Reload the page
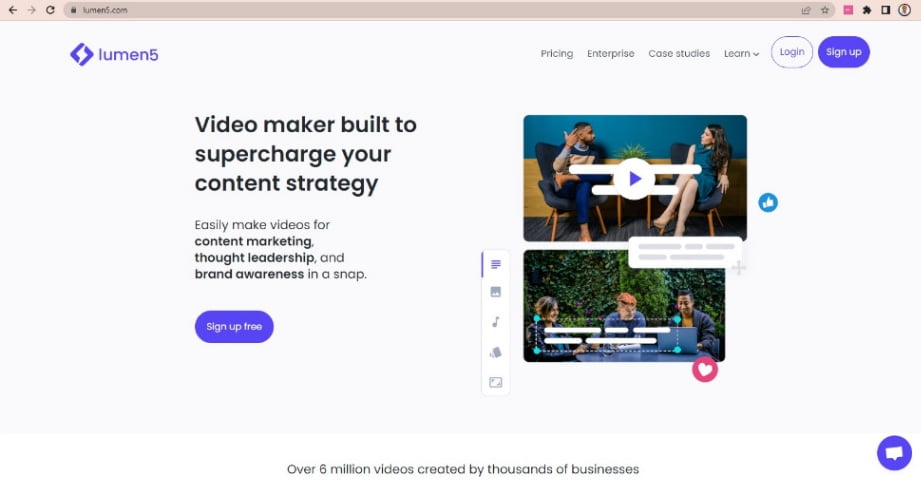This screenshot has width=921, height=481. [51, 10]
